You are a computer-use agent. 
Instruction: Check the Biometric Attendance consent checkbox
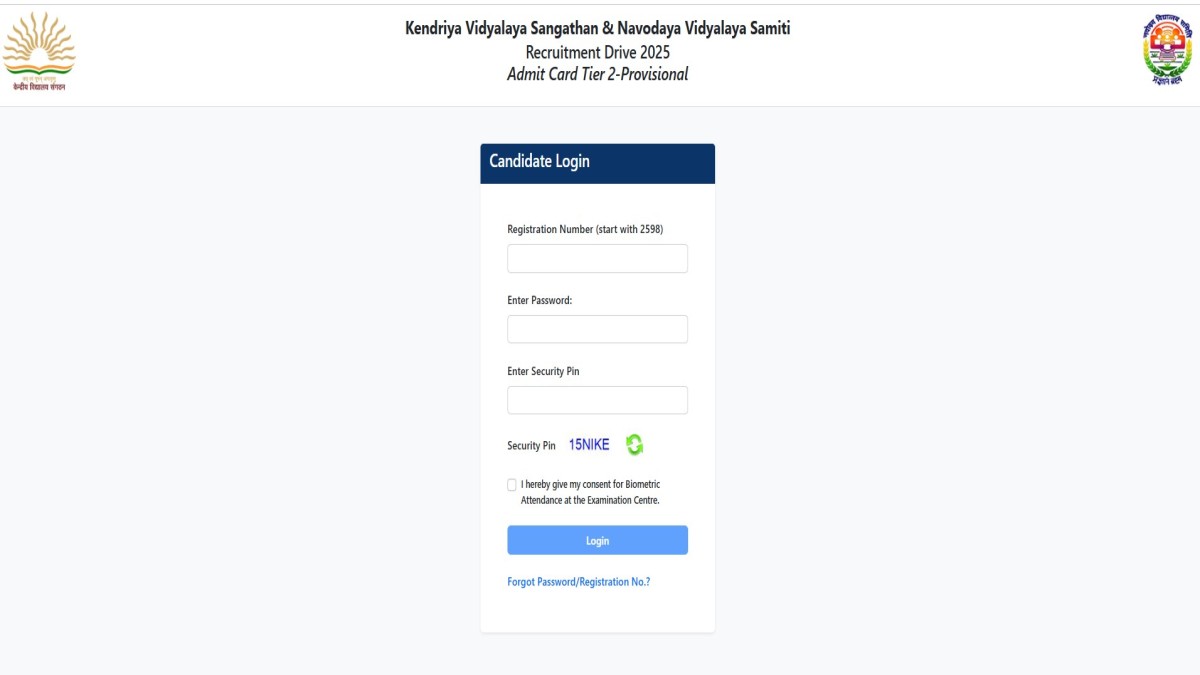tap(512, 485)
